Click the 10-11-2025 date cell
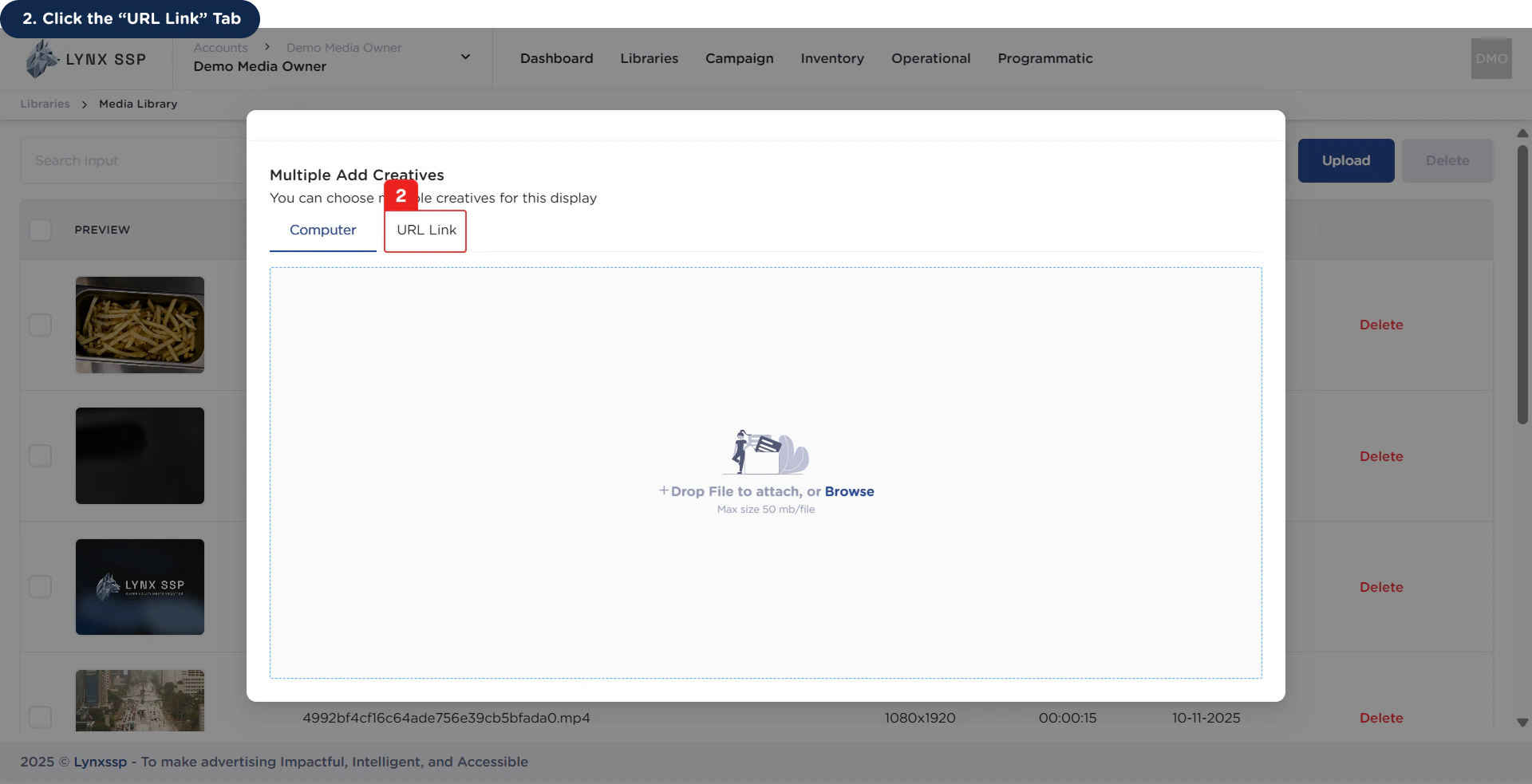This screenshot has height=784, width=1532. click(x=1206, y=718)
